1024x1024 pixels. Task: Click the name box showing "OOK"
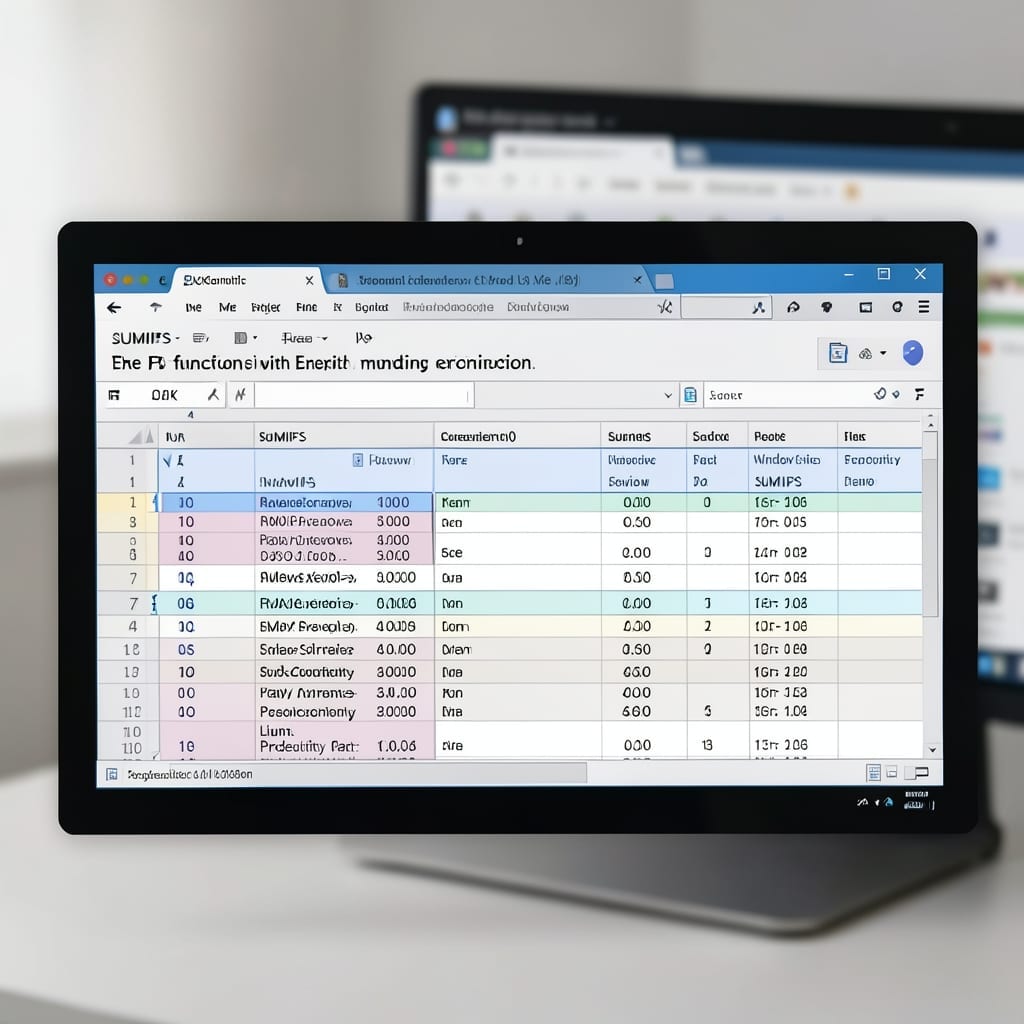click(x=164, y=394)
